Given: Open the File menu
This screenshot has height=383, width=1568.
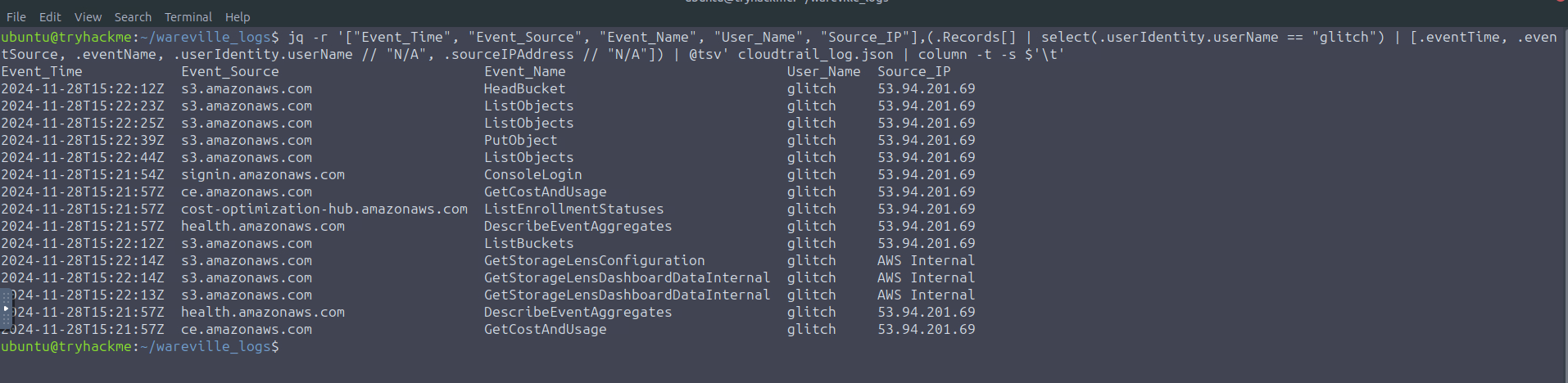Looking at the screenshot, I should [16, 16].
